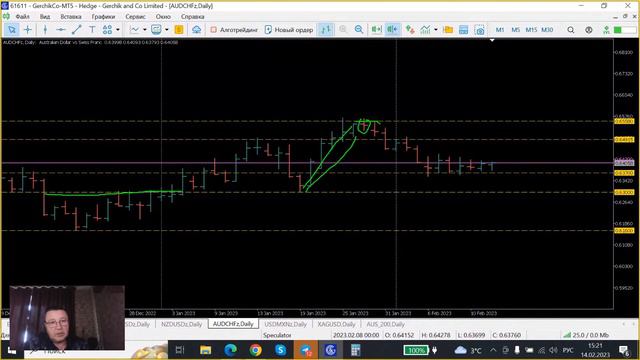Open the Графики menu
Image resolution: width=640 pixels, height=360 pixels.
[103, 17]
